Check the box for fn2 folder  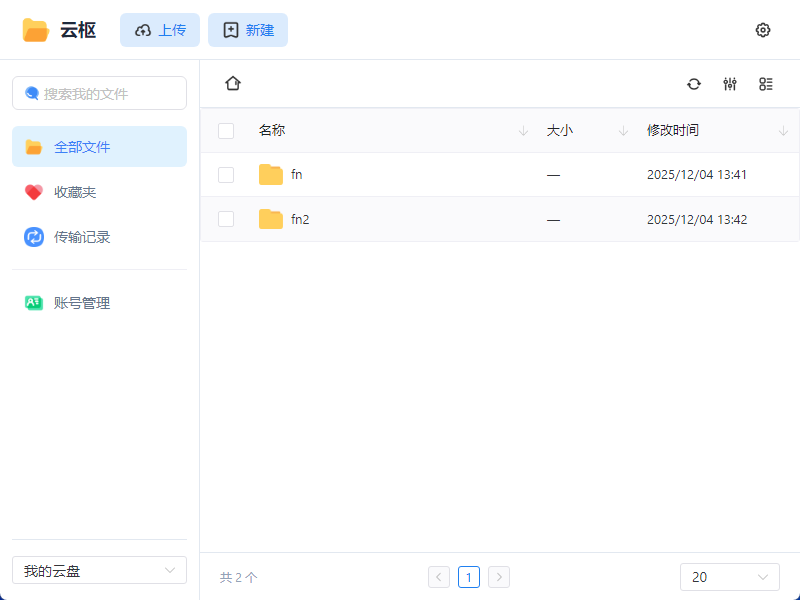(x=226, y=220)
